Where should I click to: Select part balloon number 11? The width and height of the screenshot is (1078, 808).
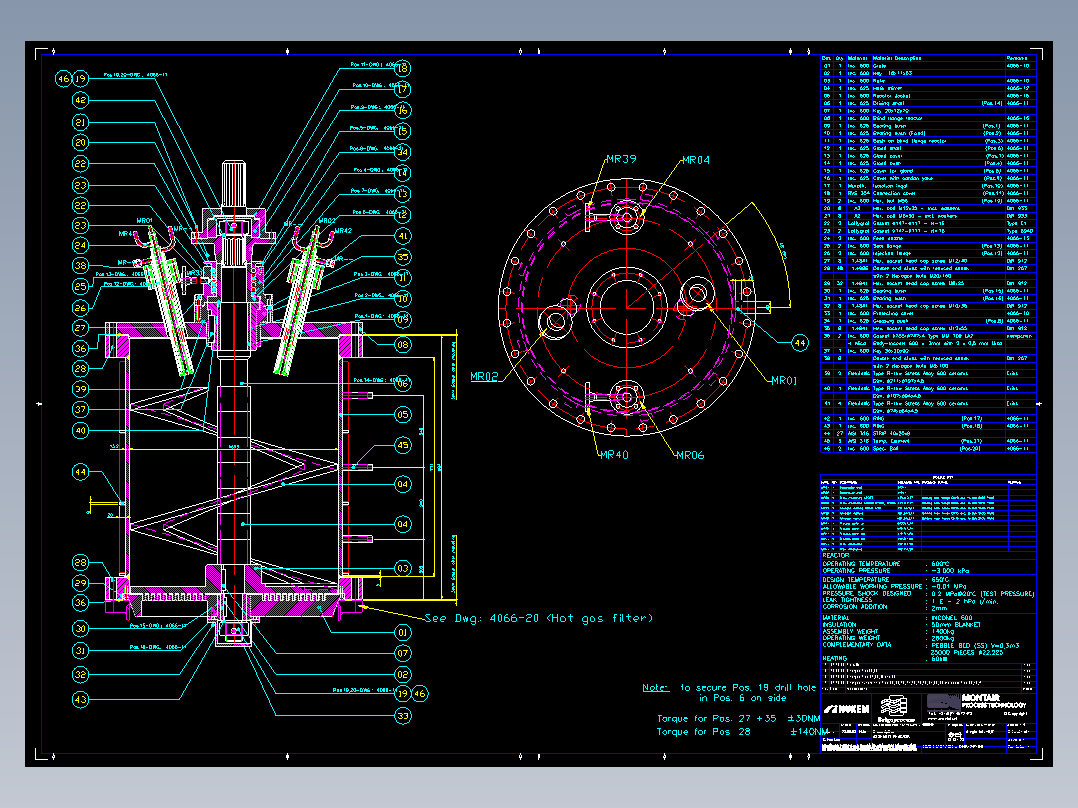[403, 278]
